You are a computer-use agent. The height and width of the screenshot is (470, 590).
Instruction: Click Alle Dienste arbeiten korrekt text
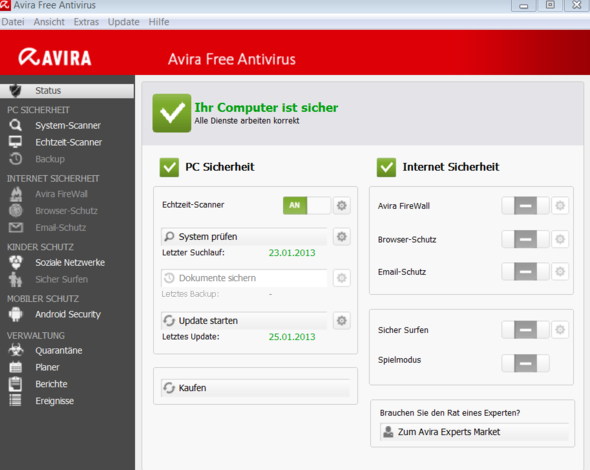pyautogui.click(x=247, y=121)
